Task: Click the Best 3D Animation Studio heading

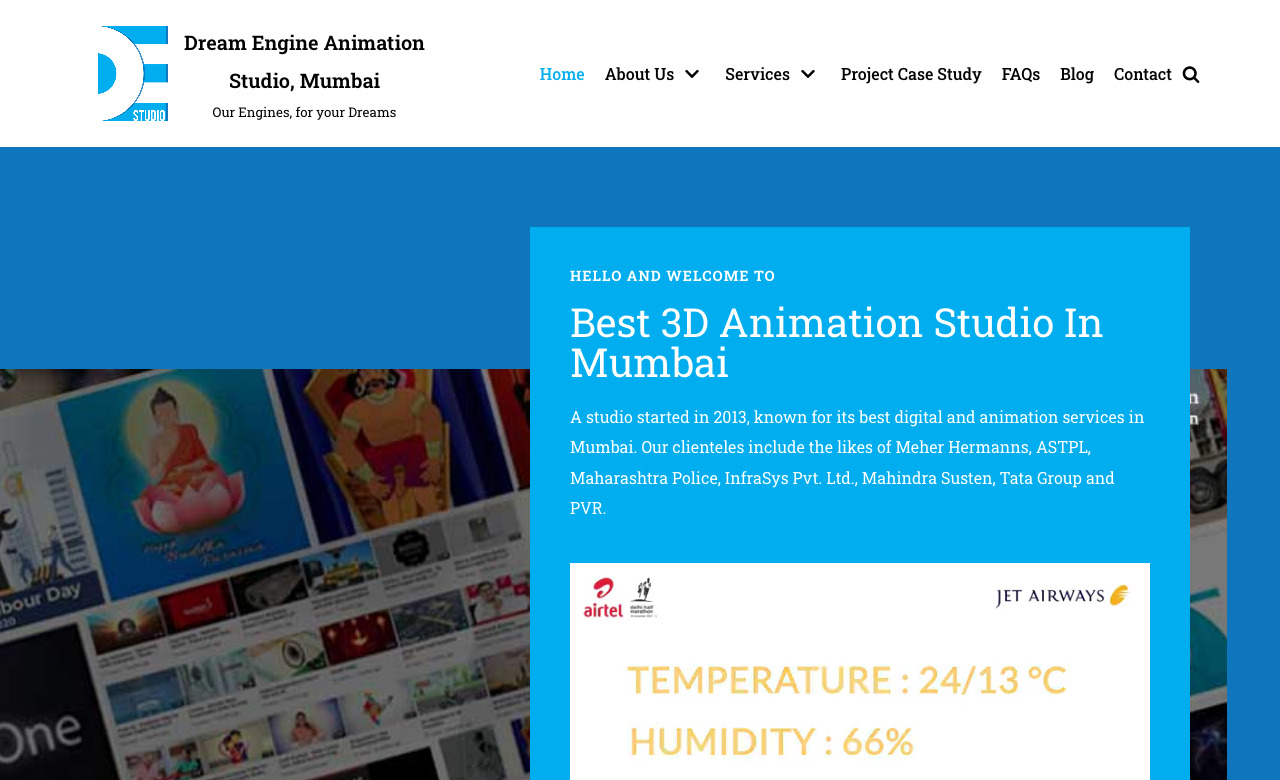Action: [836, 342]
